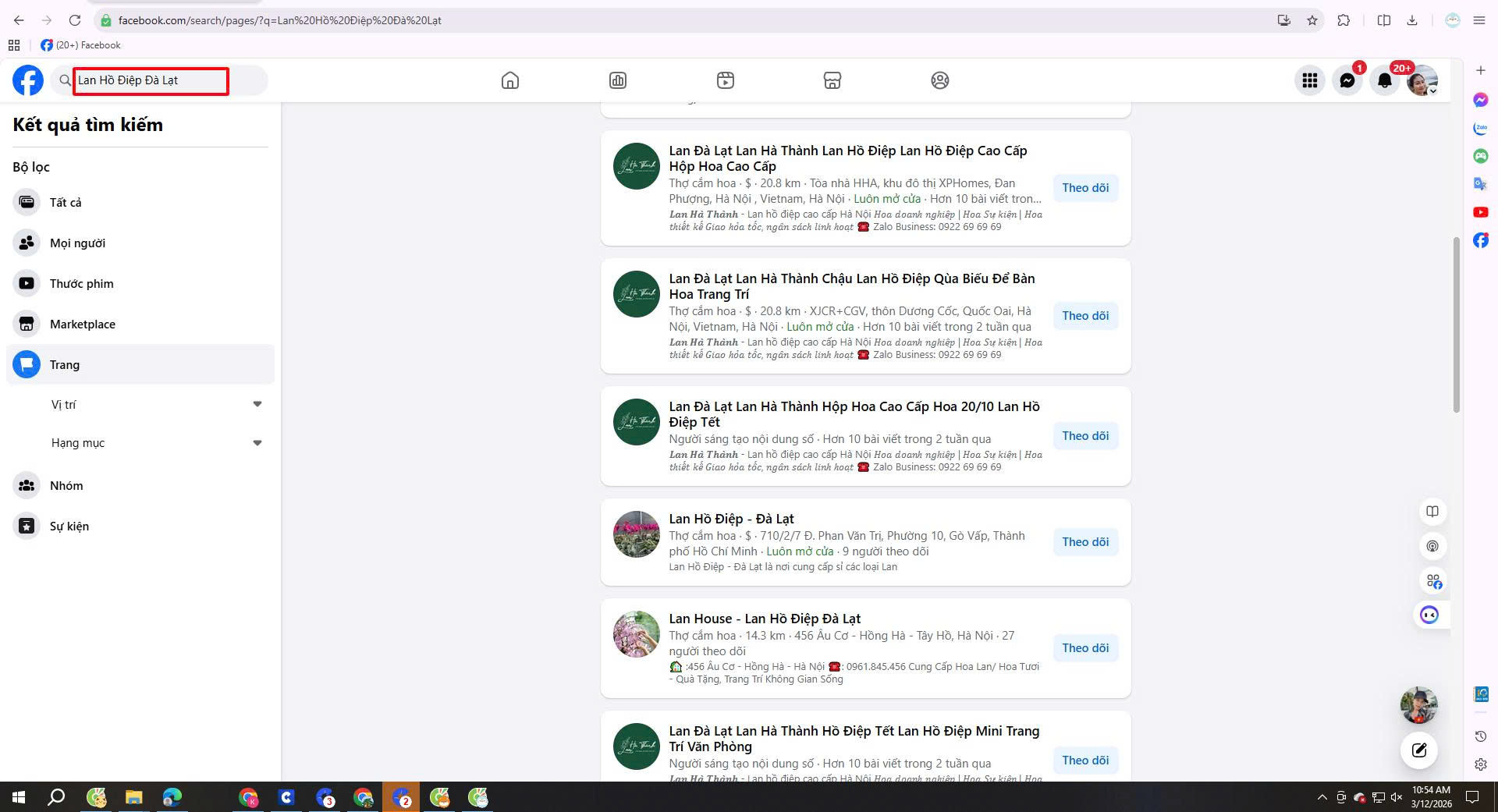Follow the Hộp Hoa Cao Cấp Hoa 20/10 page
1498x812 pixels.
1085,436
